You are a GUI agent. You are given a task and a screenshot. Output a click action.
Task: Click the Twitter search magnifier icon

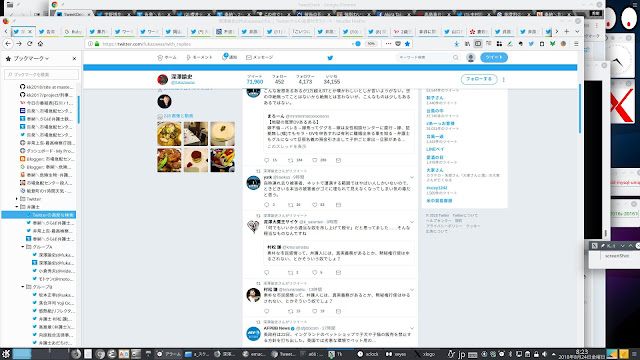click(x=456, y=58)
